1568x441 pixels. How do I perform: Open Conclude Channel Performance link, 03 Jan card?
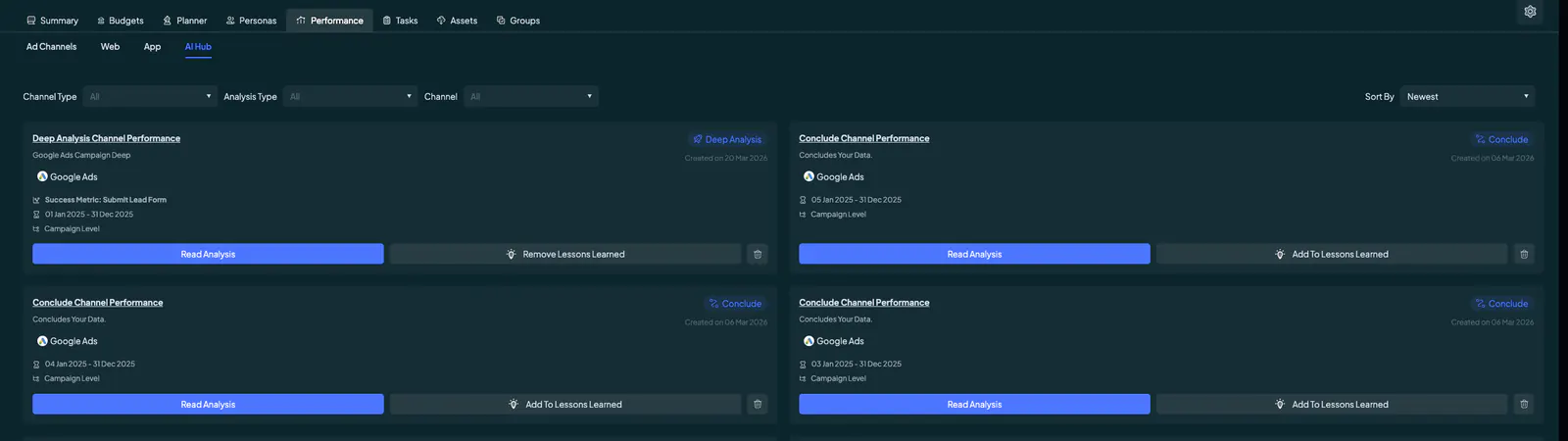click(x=864, y=303)
